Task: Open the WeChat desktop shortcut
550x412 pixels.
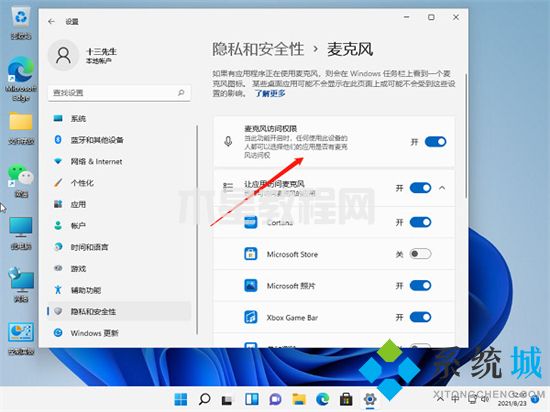Action: [21, 181]
